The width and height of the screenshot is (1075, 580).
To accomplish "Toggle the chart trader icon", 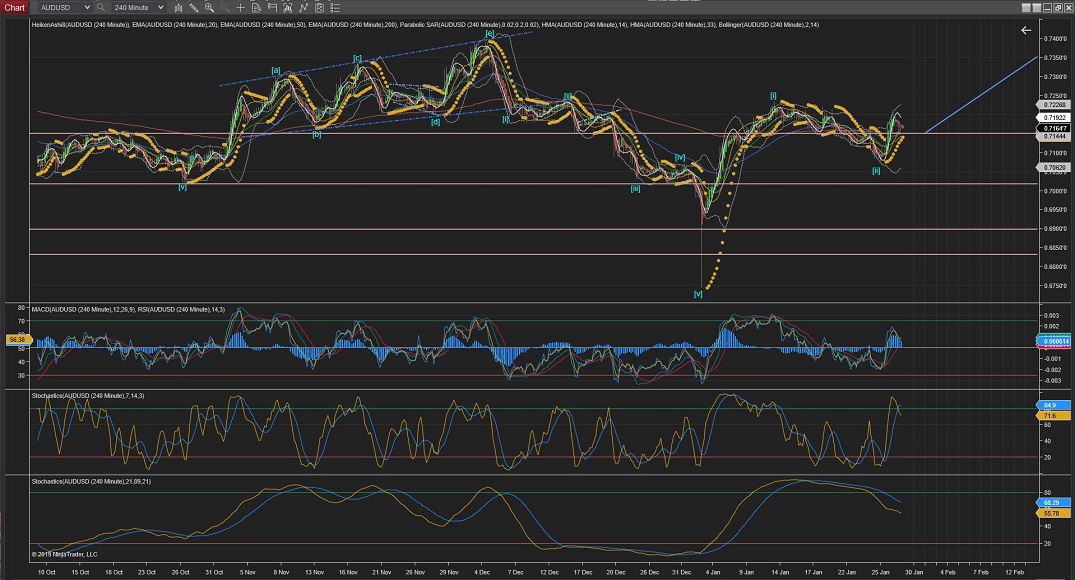I will [x=272, y=8].
